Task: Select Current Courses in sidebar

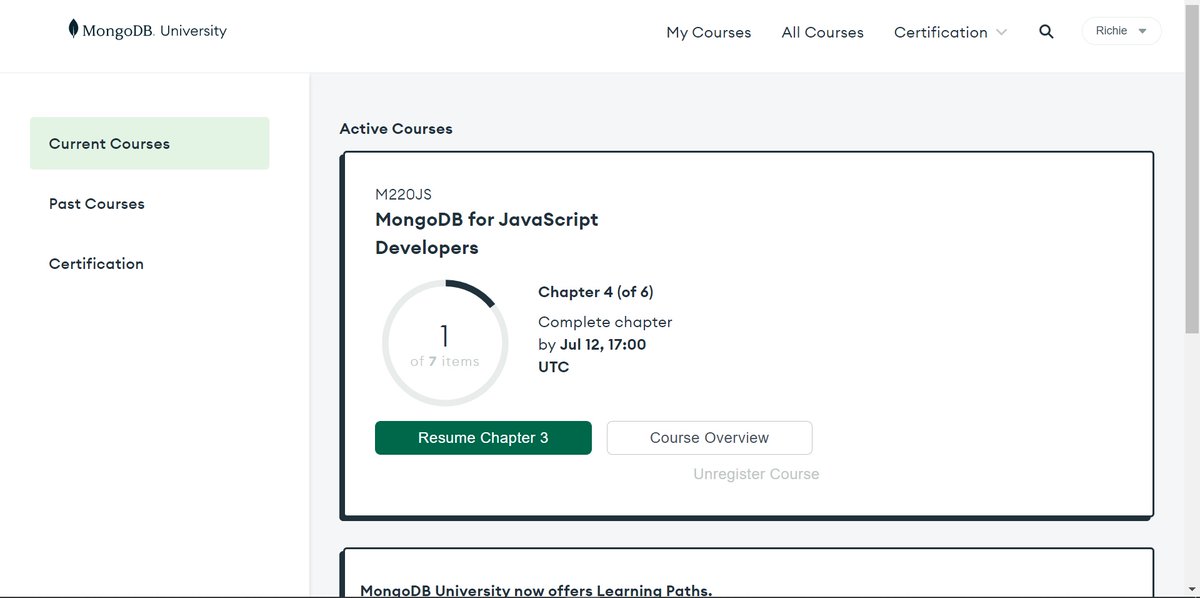Action: (149, 143)
